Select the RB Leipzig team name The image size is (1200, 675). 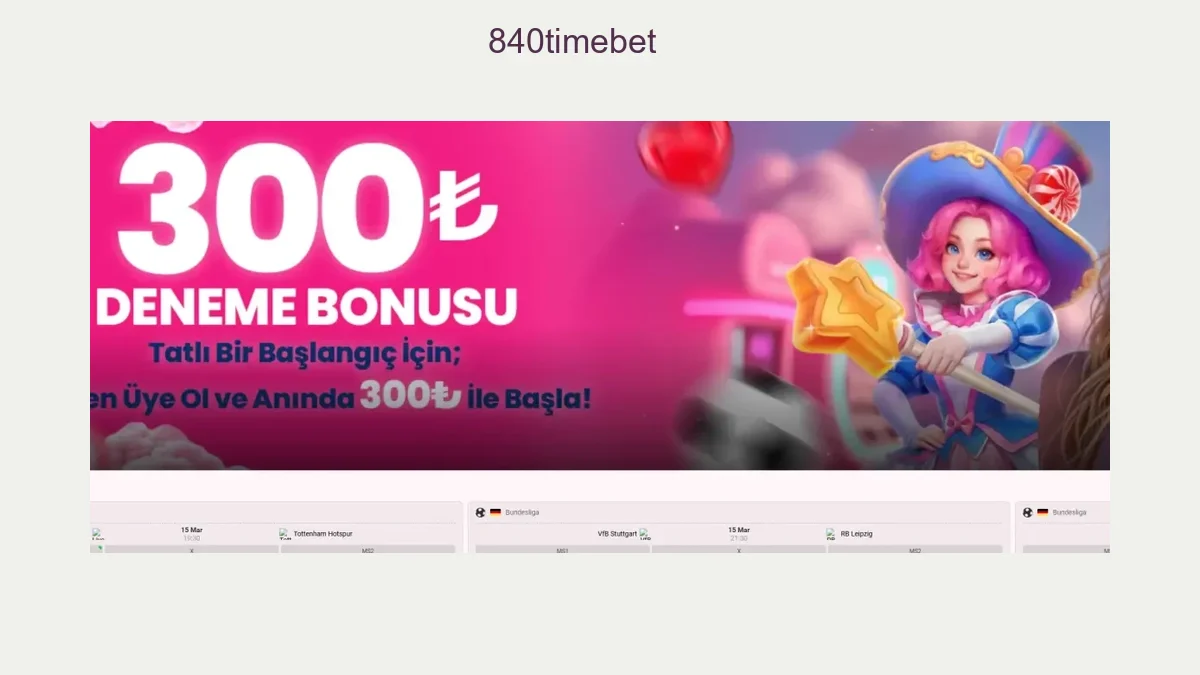pos(856,534)
